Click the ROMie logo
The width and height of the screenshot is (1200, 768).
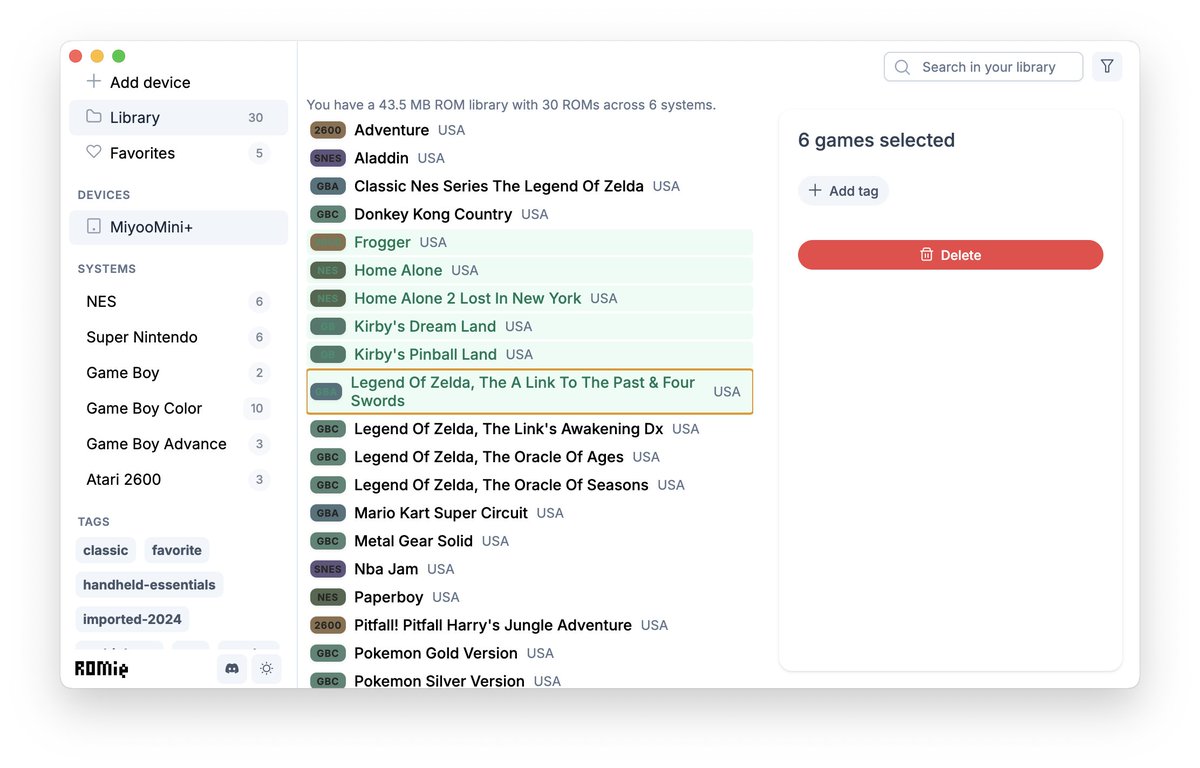[102, 669]
